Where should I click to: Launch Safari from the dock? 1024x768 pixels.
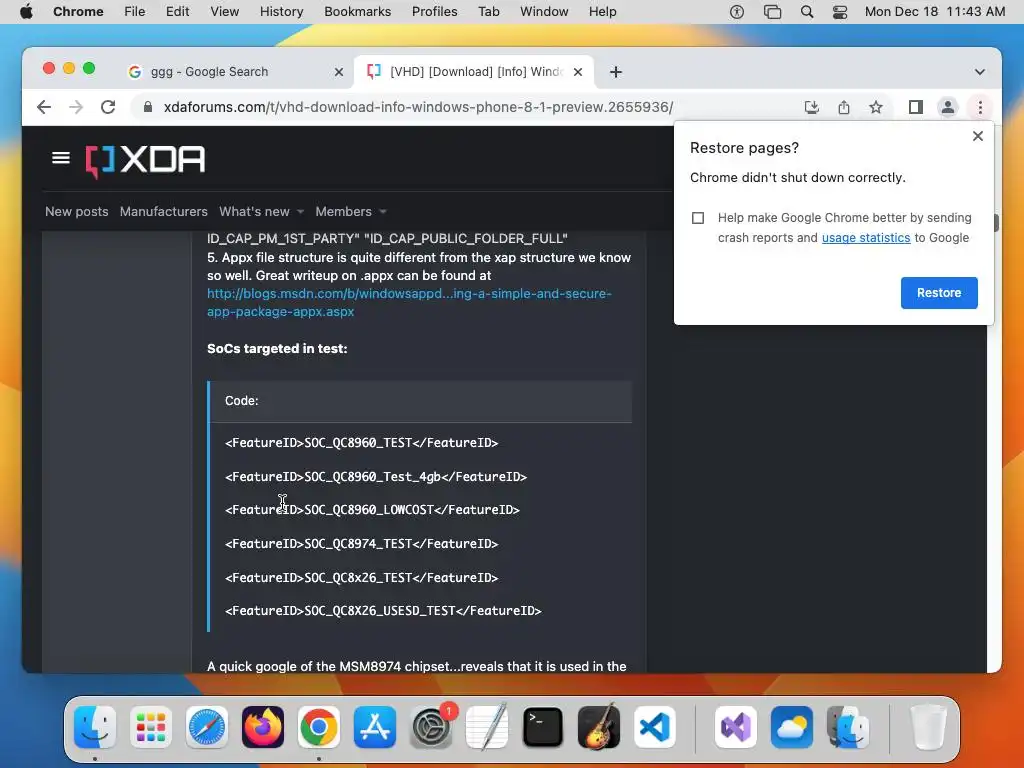207,727
